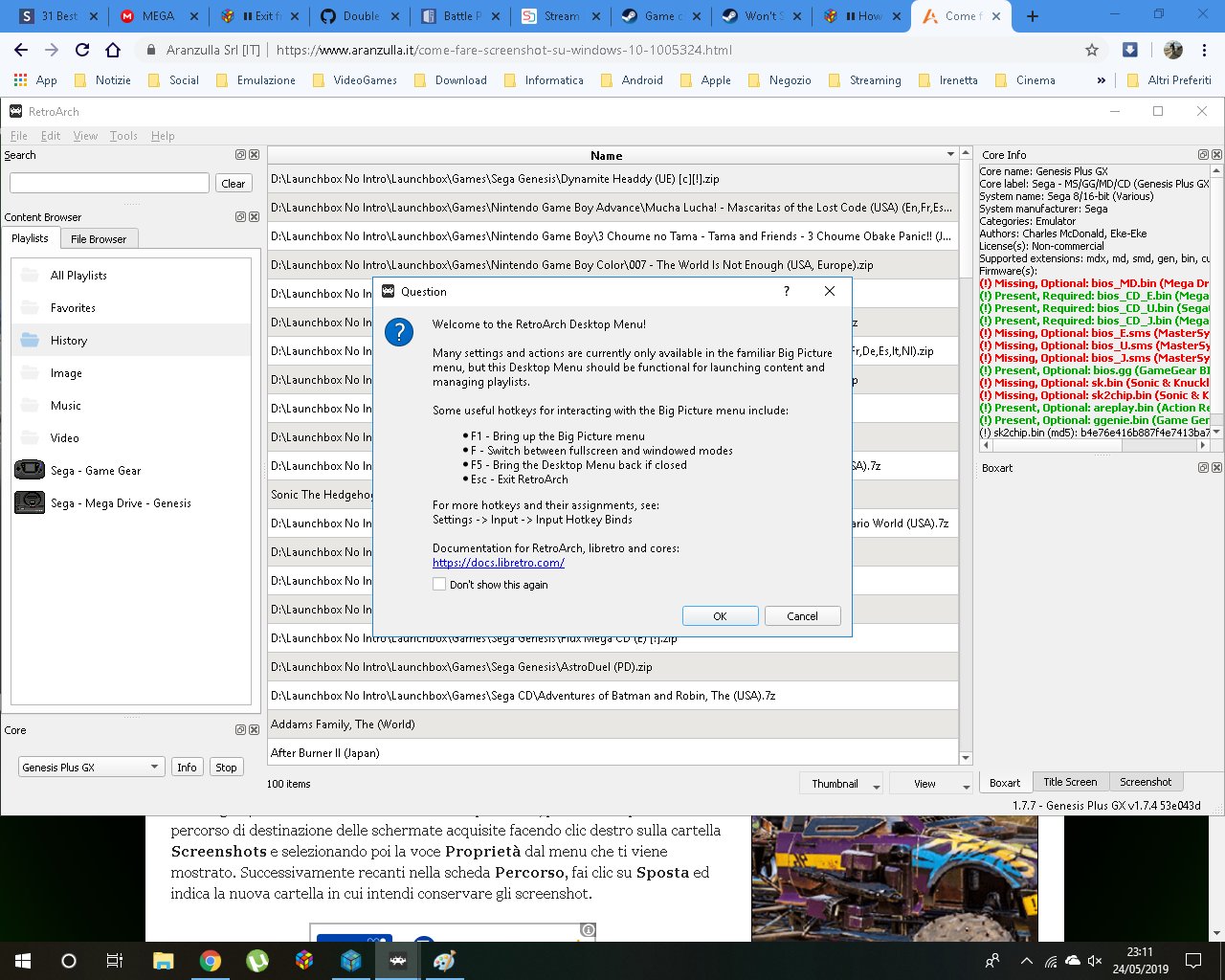Expand the Genesis Plus GX core dropdown
1225x980 pixels.
[91, 767]
